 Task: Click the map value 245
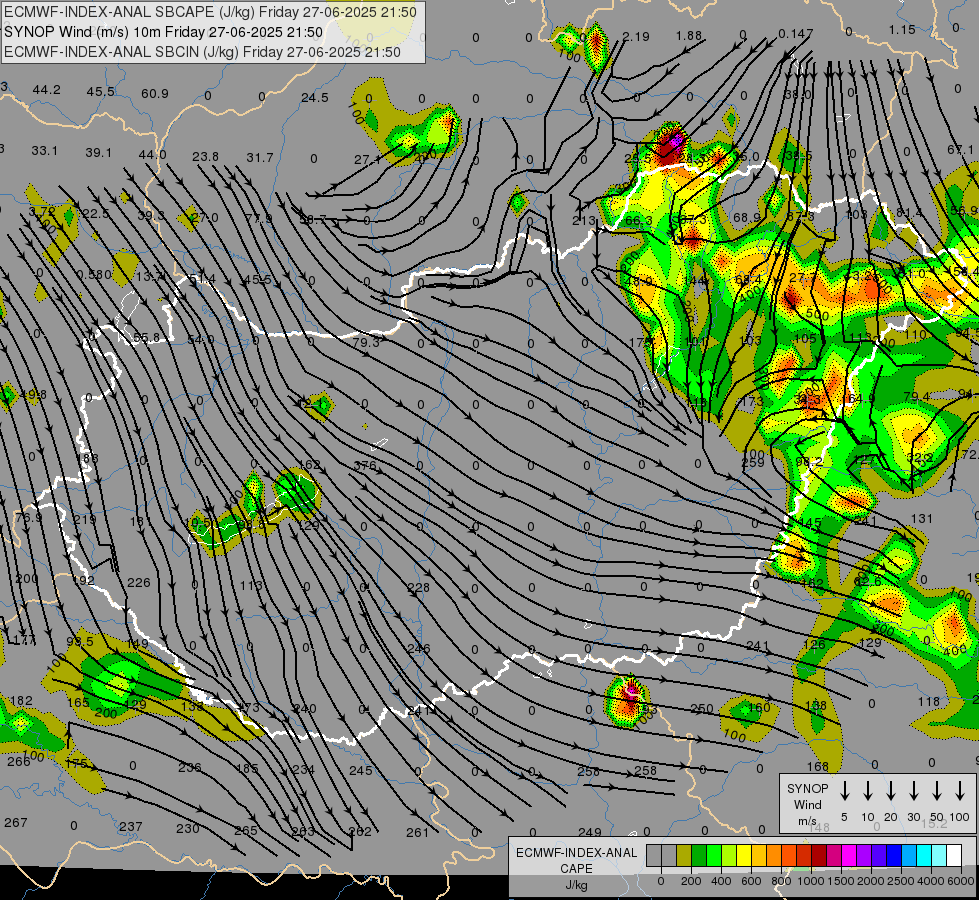[x=361, y=771]
